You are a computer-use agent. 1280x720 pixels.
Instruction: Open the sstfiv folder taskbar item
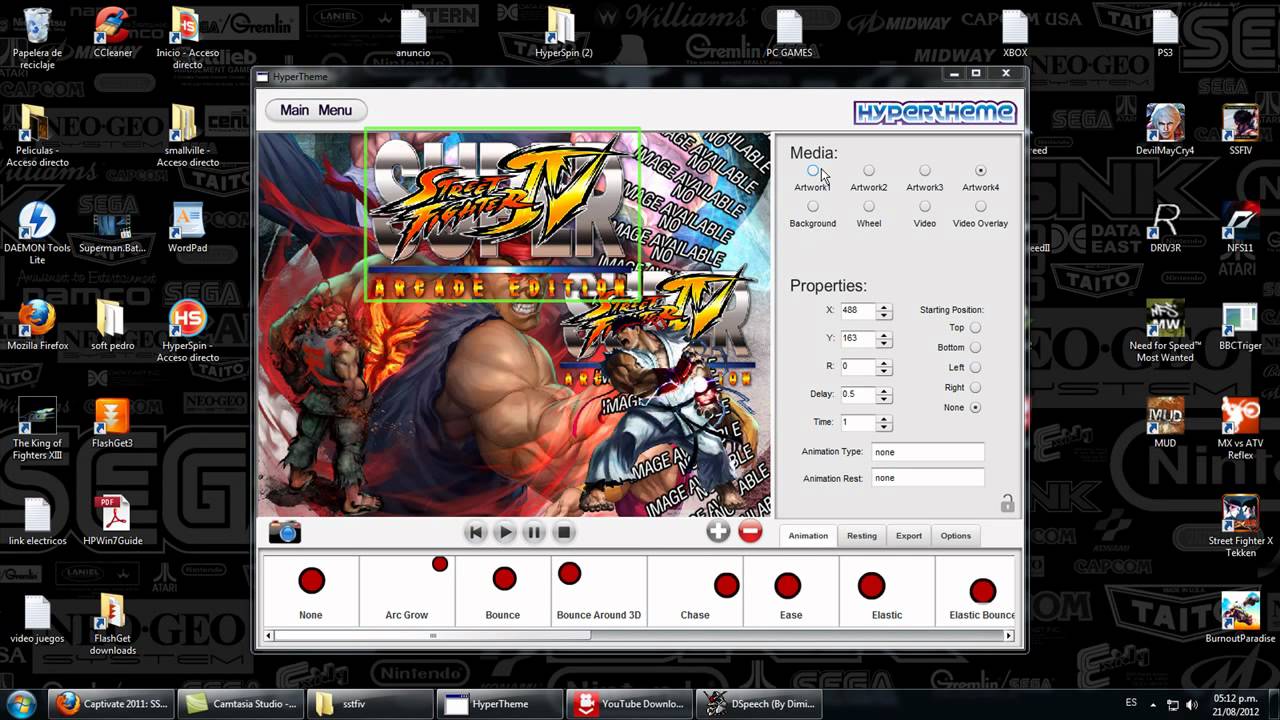coord(371,704)
